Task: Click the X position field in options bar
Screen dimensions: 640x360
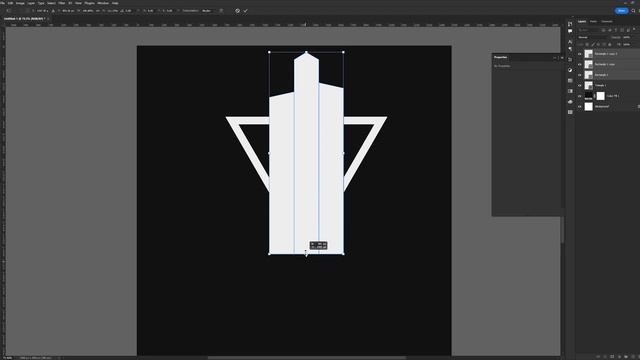Action: pyautogui.click(x=42, y=11)
